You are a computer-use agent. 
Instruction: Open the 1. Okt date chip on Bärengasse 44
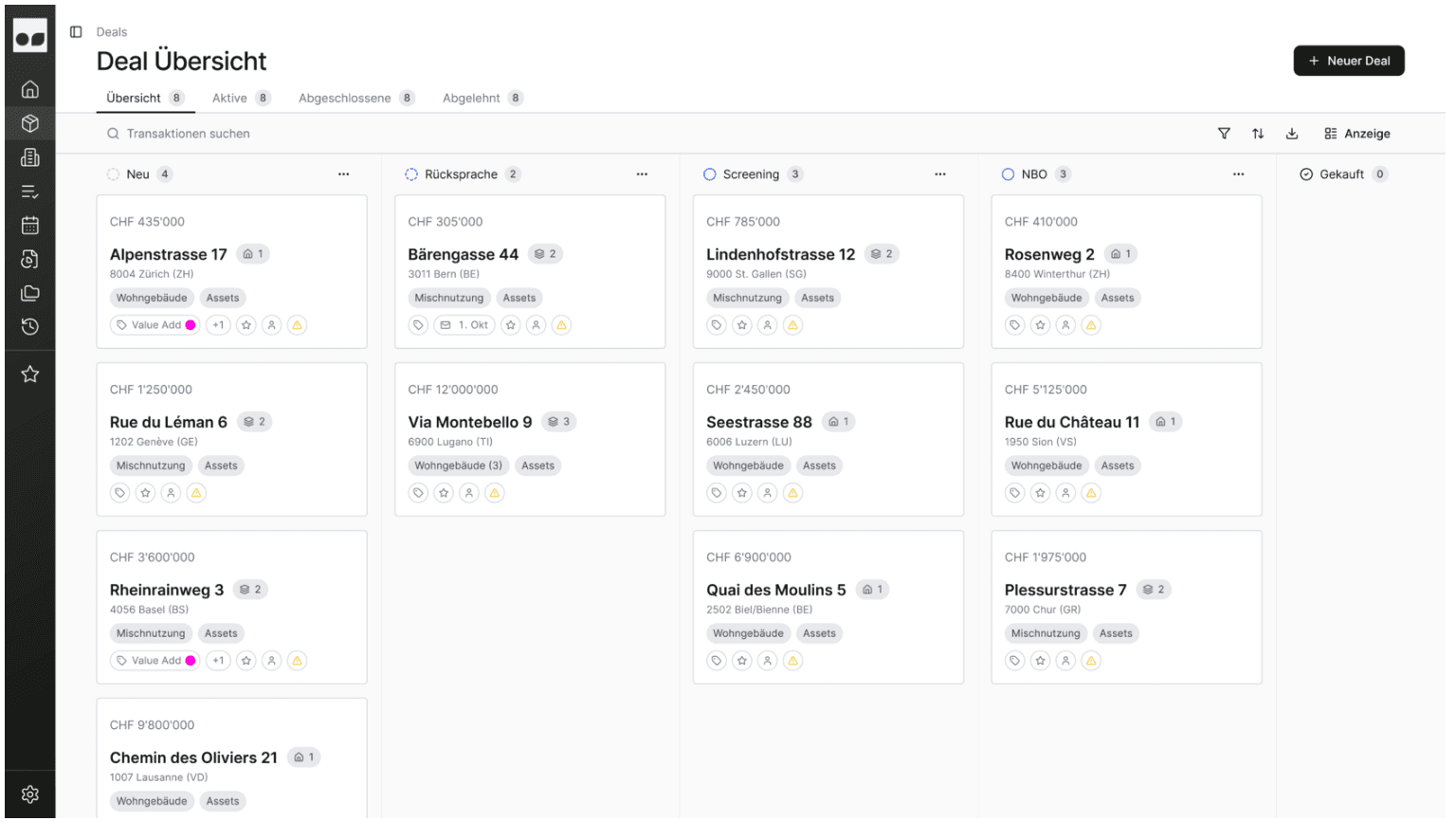tap(464, 325)
